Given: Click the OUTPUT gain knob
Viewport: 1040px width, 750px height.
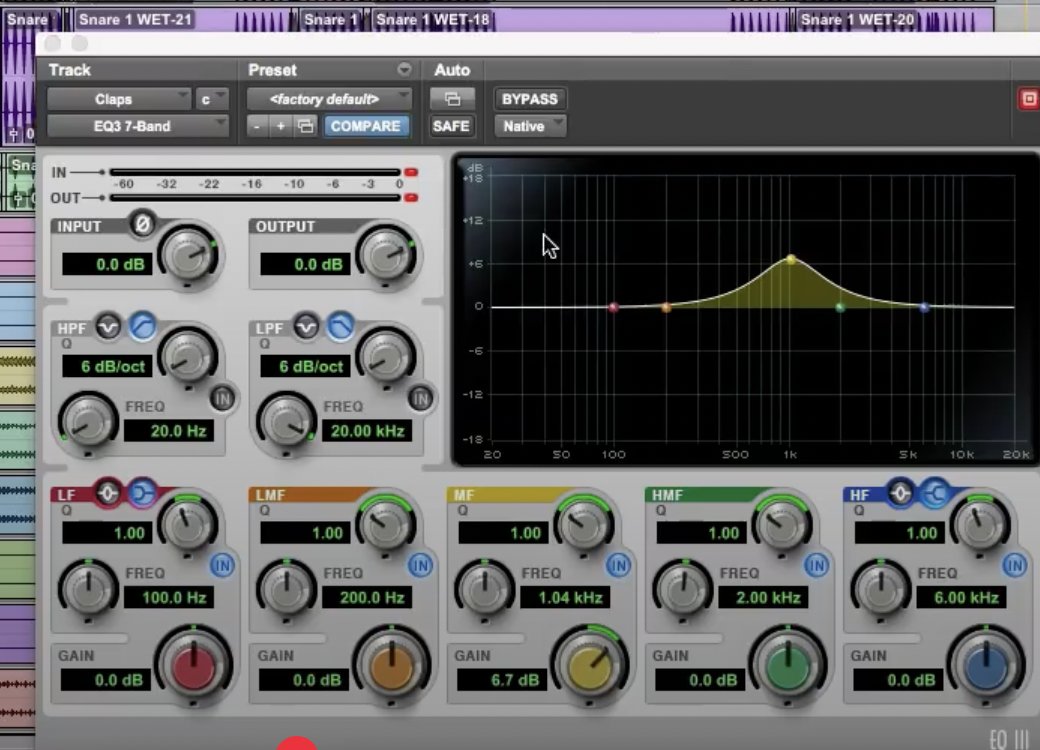Looking at the screenshot, I should coord(387,255).
